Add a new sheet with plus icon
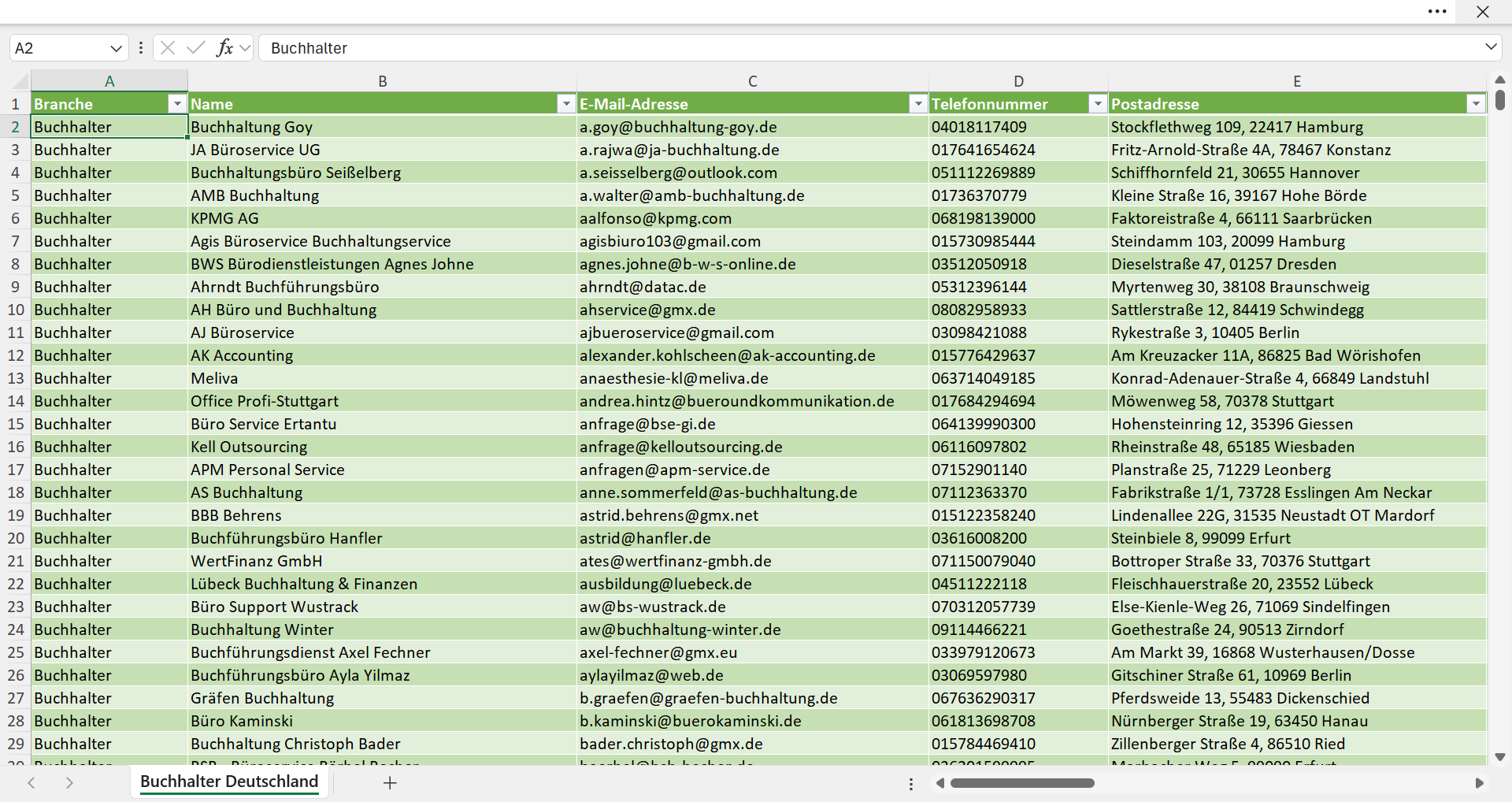The width and height of the screenshot is (1512, 802). [x=390, y=782]
